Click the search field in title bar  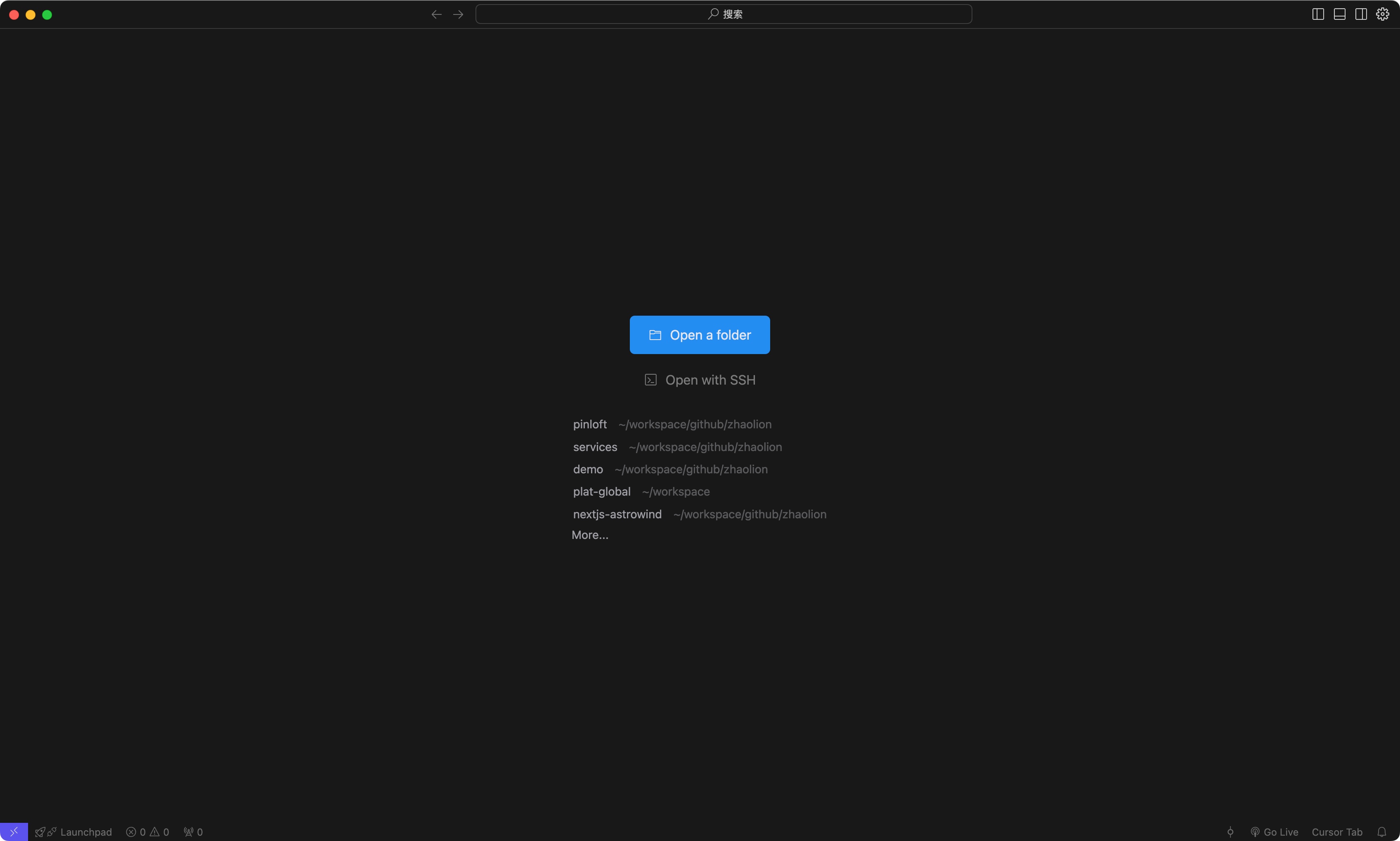click(724, 14)
